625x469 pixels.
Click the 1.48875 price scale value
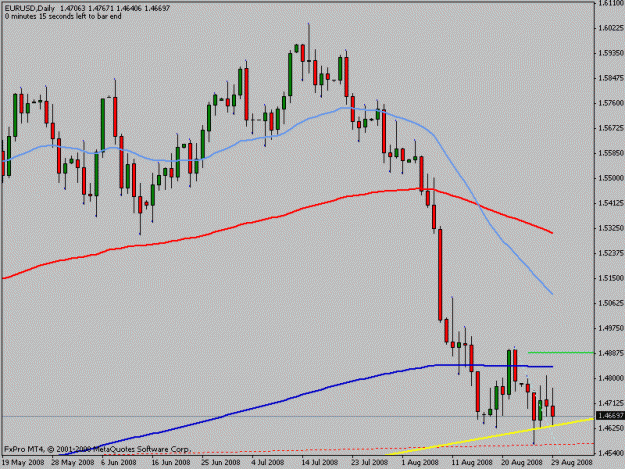(611, 353)
